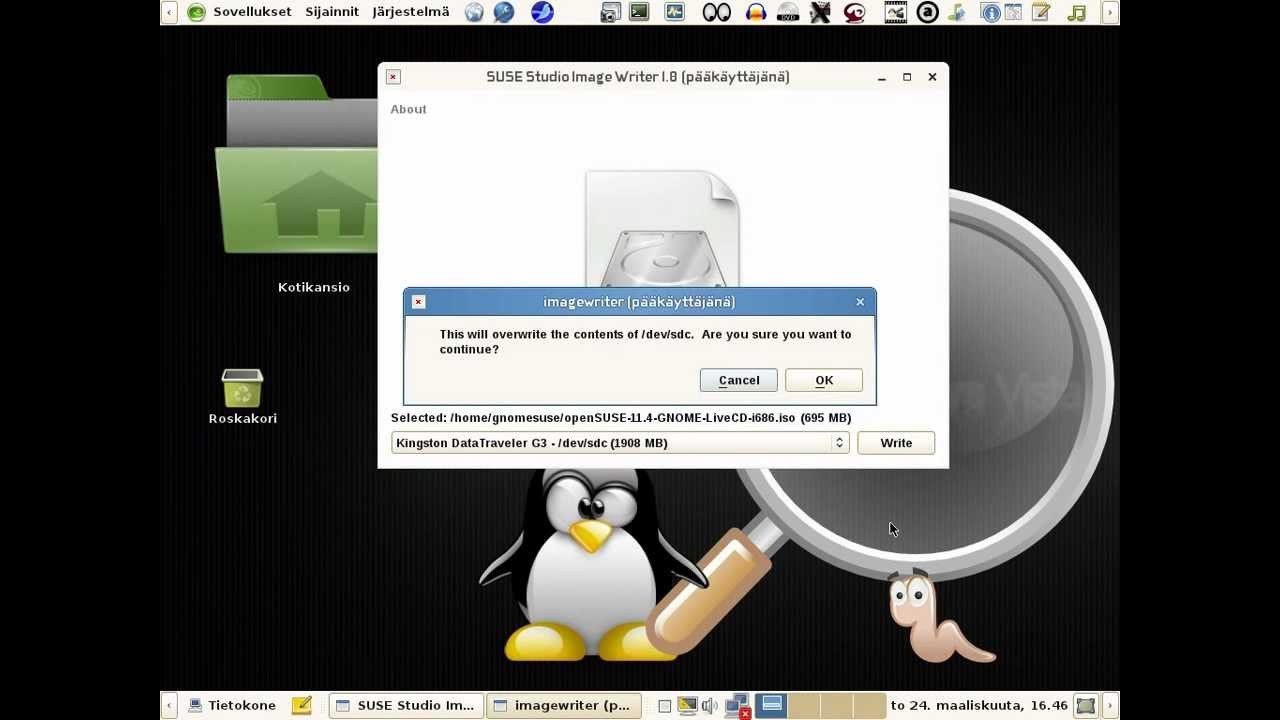Open the window-with-tools icon in panel
Viewport: 1280px width, 720px height.
[1013, 12]
